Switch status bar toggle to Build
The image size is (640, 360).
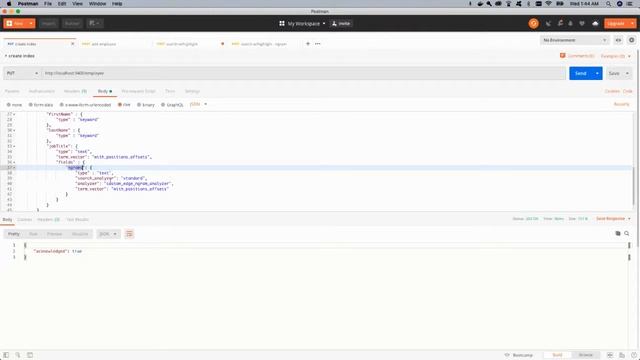click(557, 355)
